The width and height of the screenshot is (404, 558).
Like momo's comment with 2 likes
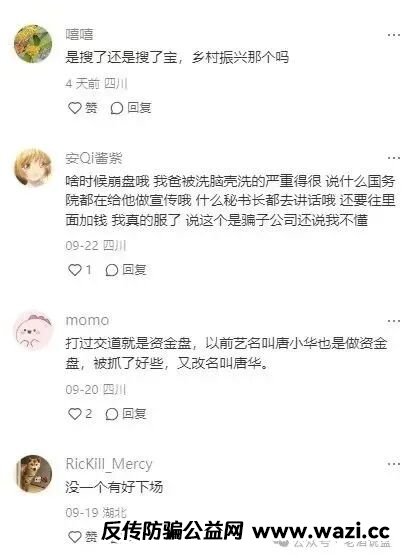(x=80, y=414)
